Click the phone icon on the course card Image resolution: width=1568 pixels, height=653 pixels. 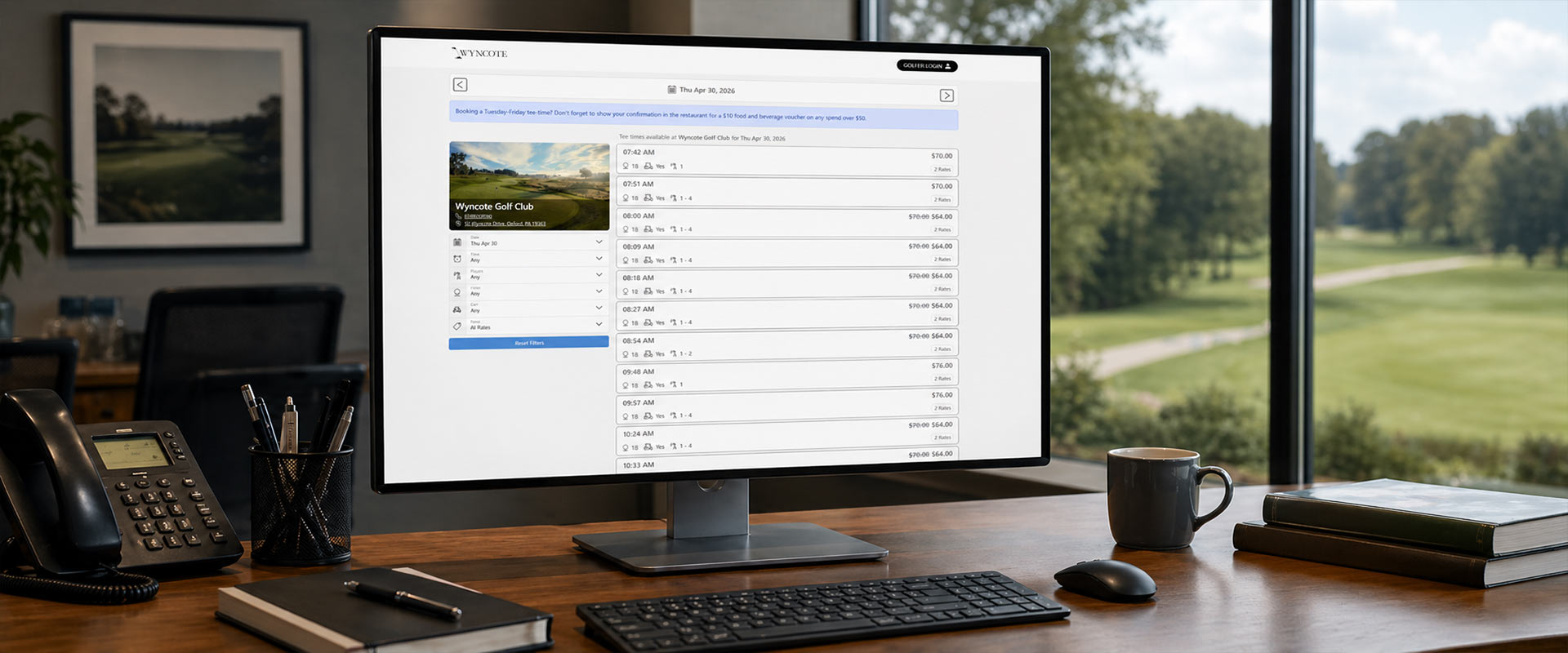(x=458, y=216)
